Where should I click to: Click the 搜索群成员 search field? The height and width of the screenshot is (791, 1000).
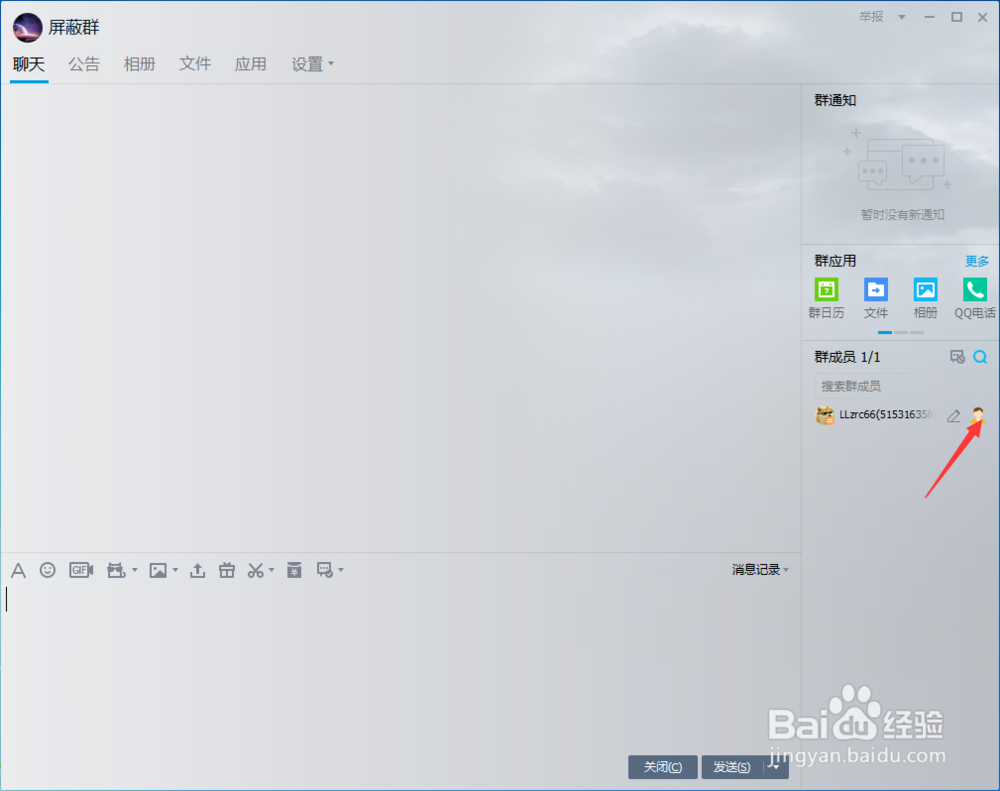tap(901, 386)
